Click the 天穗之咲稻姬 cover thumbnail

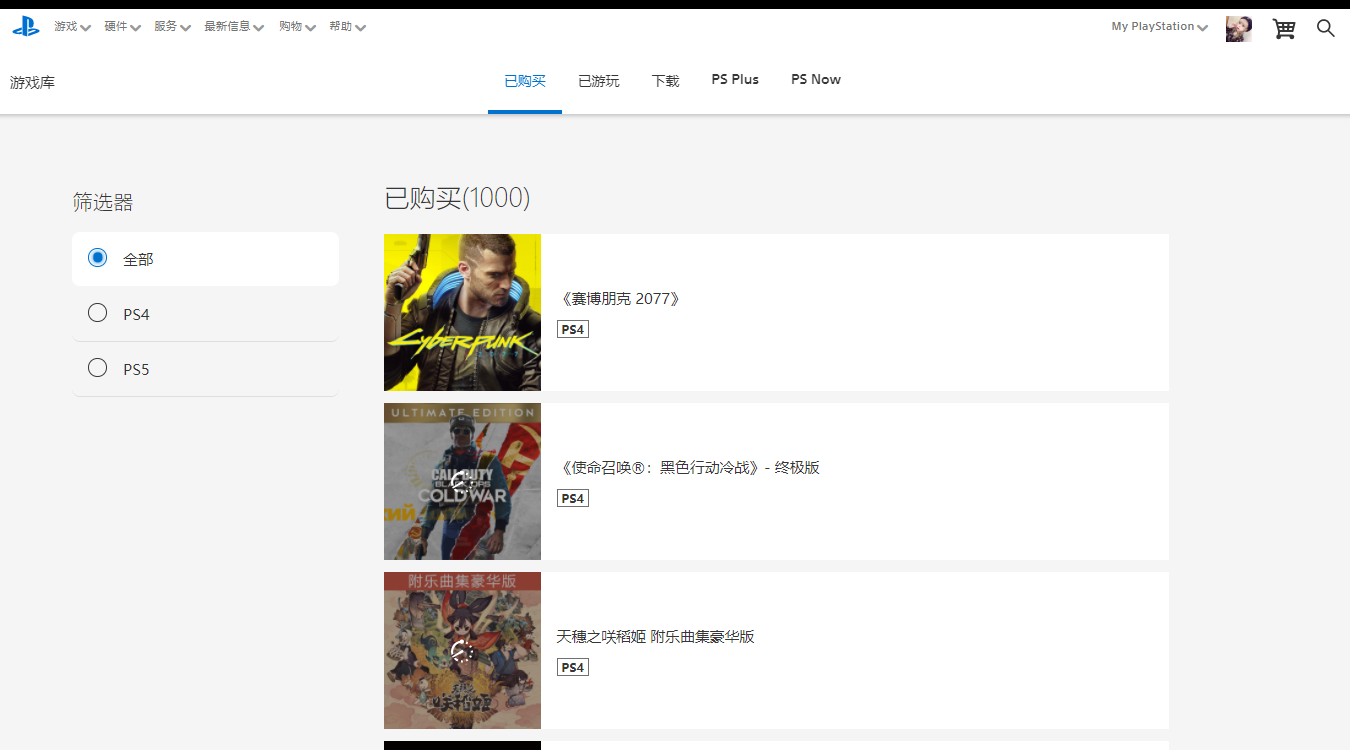click(x=462, y=650)
